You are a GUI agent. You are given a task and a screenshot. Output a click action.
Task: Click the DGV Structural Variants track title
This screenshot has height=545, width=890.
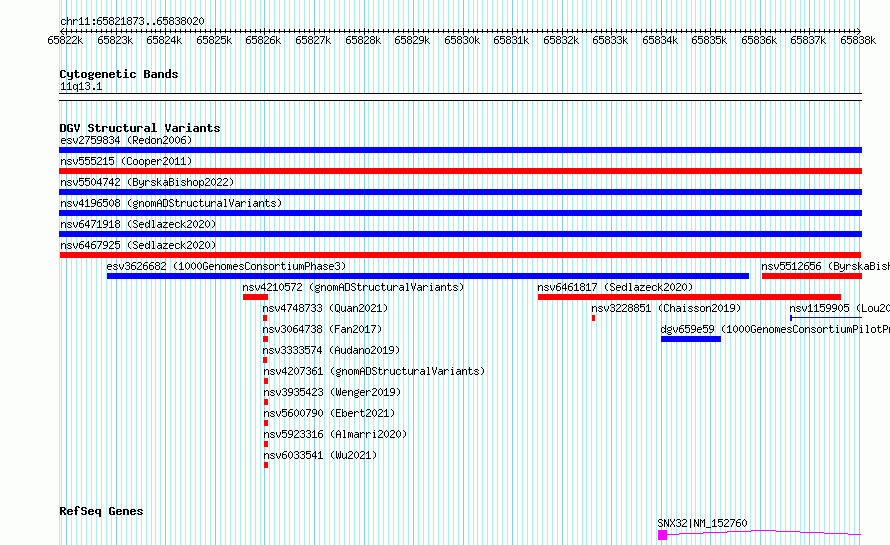click(140, 128)
